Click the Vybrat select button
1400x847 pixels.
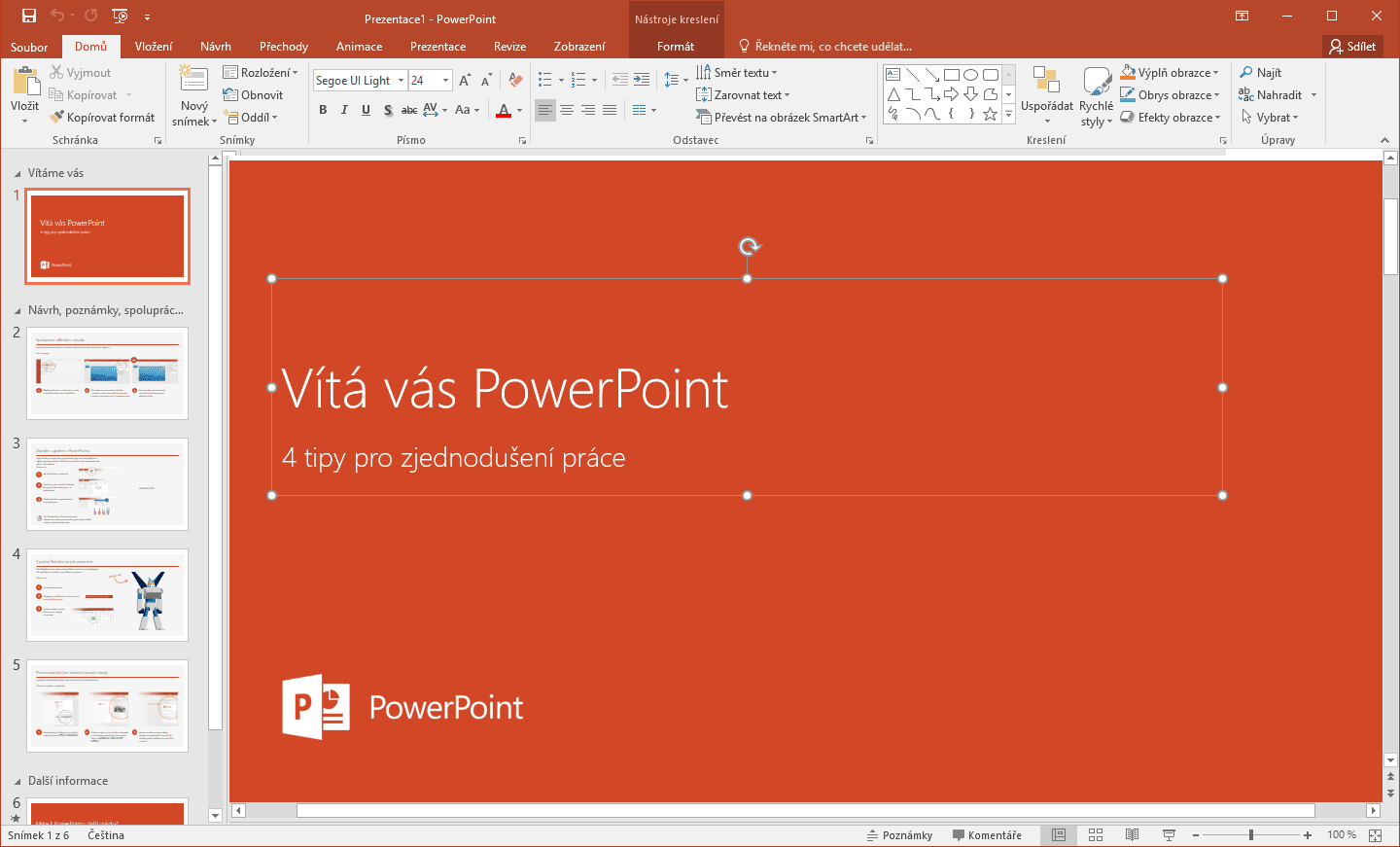(x=1270, y=117)
